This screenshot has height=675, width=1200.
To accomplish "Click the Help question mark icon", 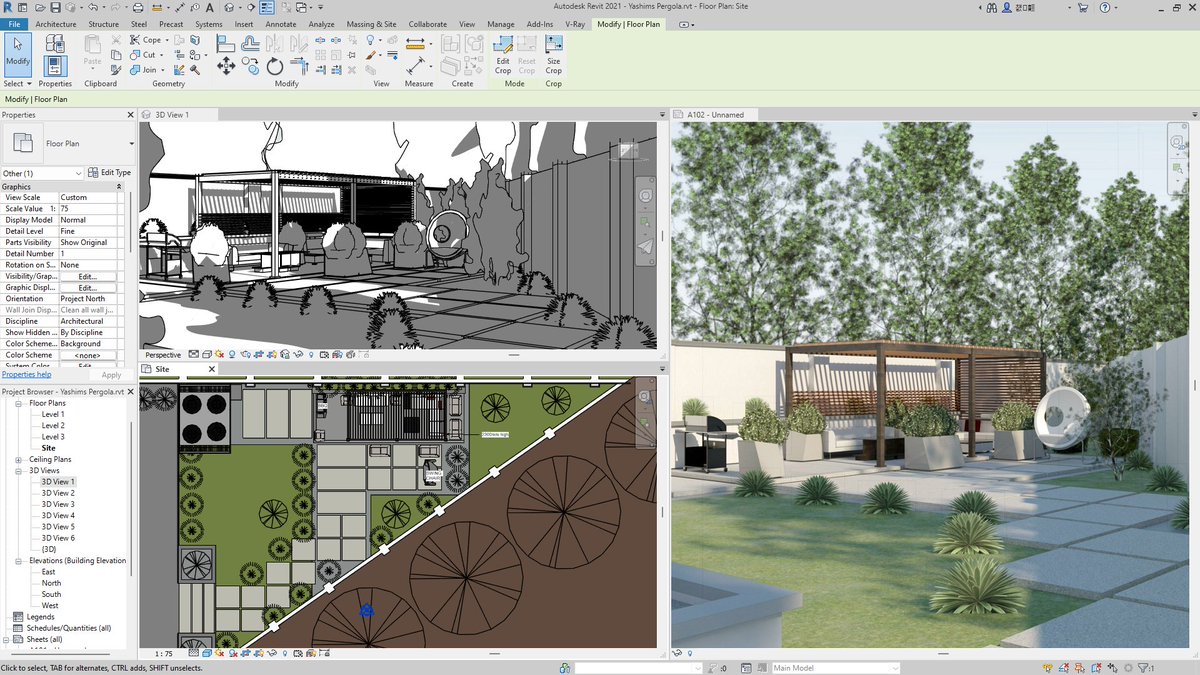I will [x=1105, y=8].
